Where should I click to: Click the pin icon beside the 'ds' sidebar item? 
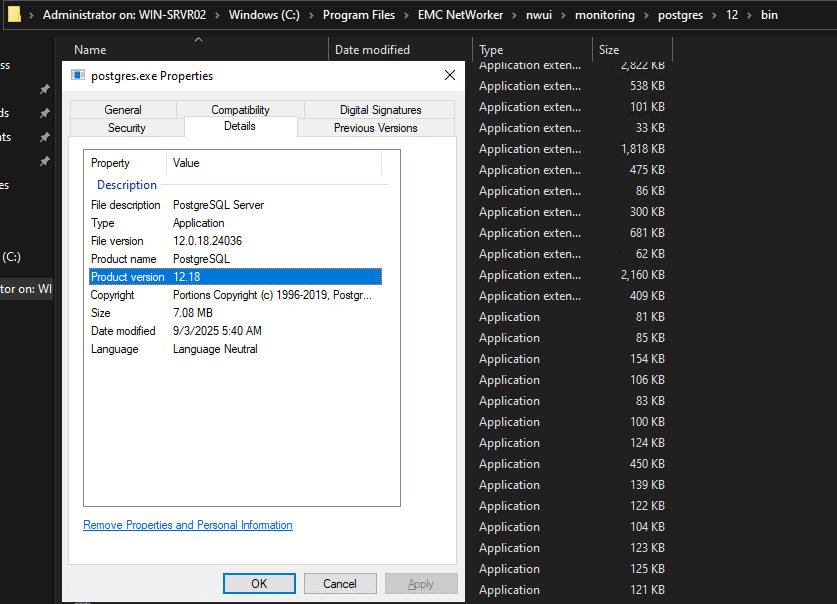tap(45, 113)
